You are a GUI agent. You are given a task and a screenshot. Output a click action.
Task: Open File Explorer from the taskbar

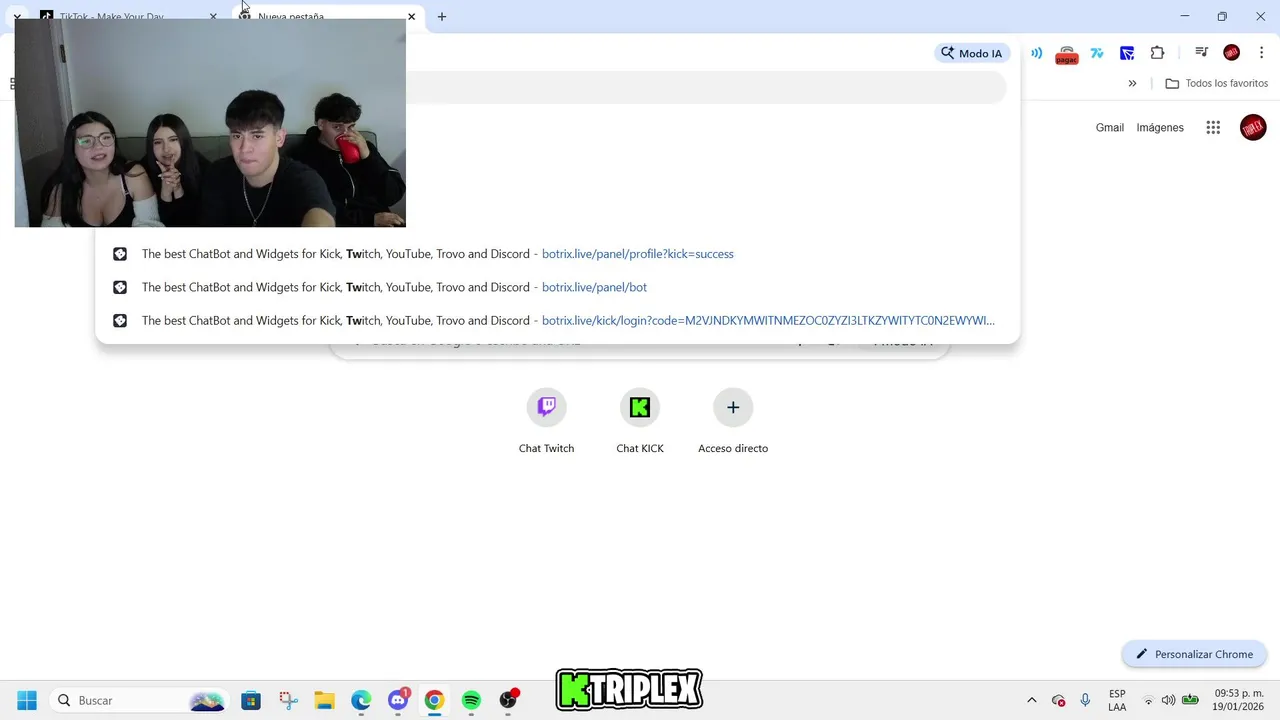click(x=324, y=700)
